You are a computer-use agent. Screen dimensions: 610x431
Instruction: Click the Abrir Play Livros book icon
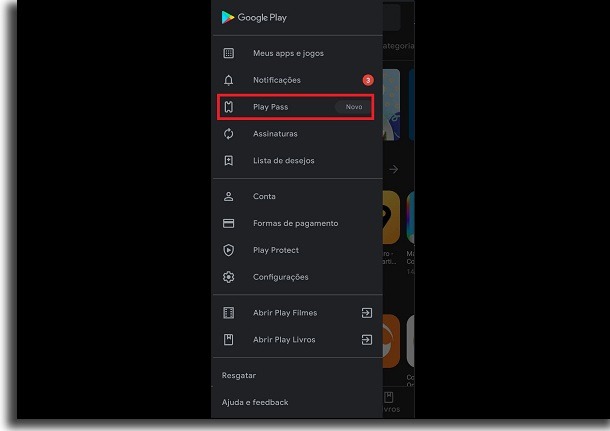pos(229,340)
